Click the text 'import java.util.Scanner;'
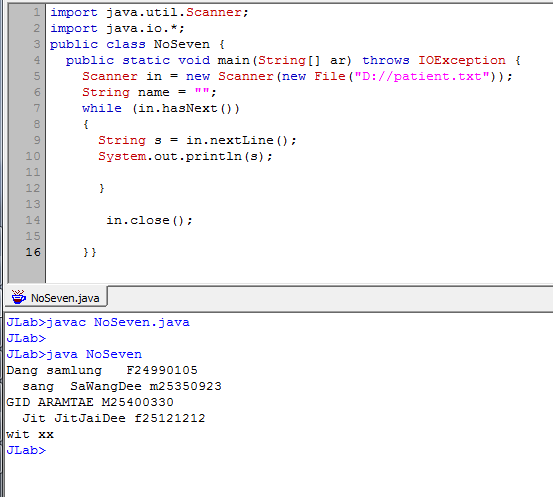This screenshot has height=497, width=553. 150,12
